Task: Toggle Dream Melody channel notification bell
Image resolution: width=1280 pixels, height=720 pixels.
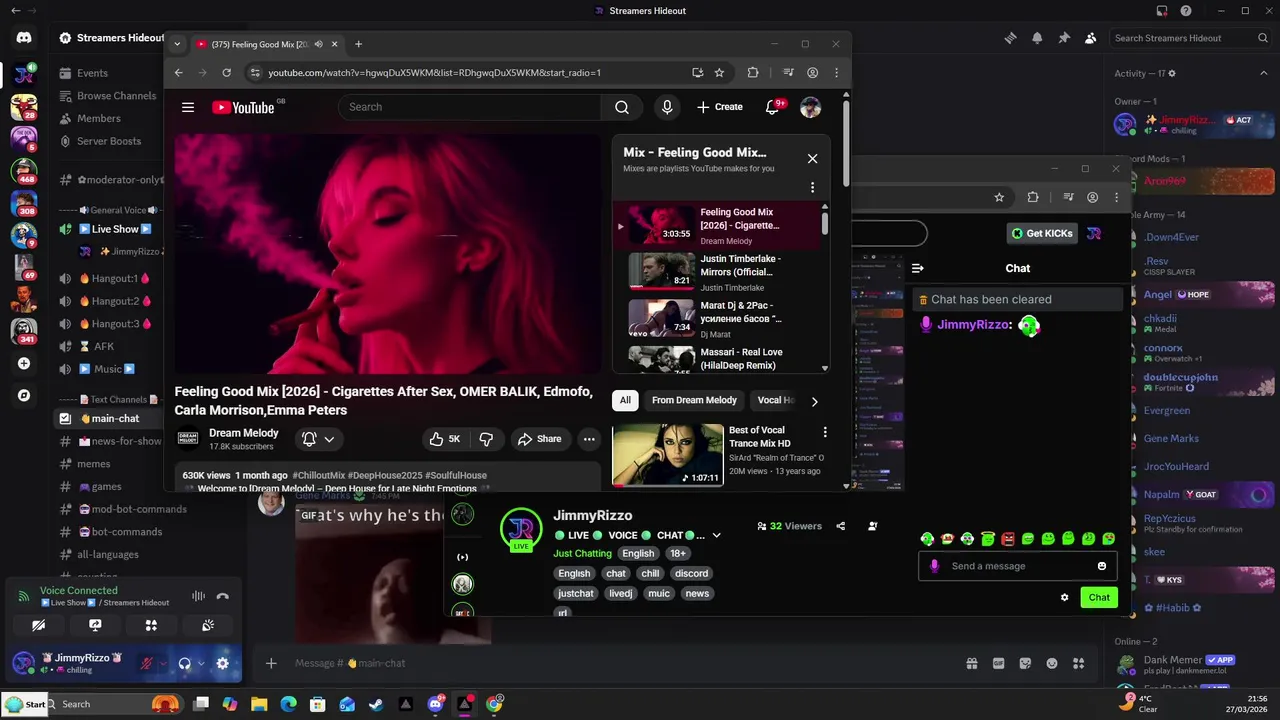Action: (309, 439)
